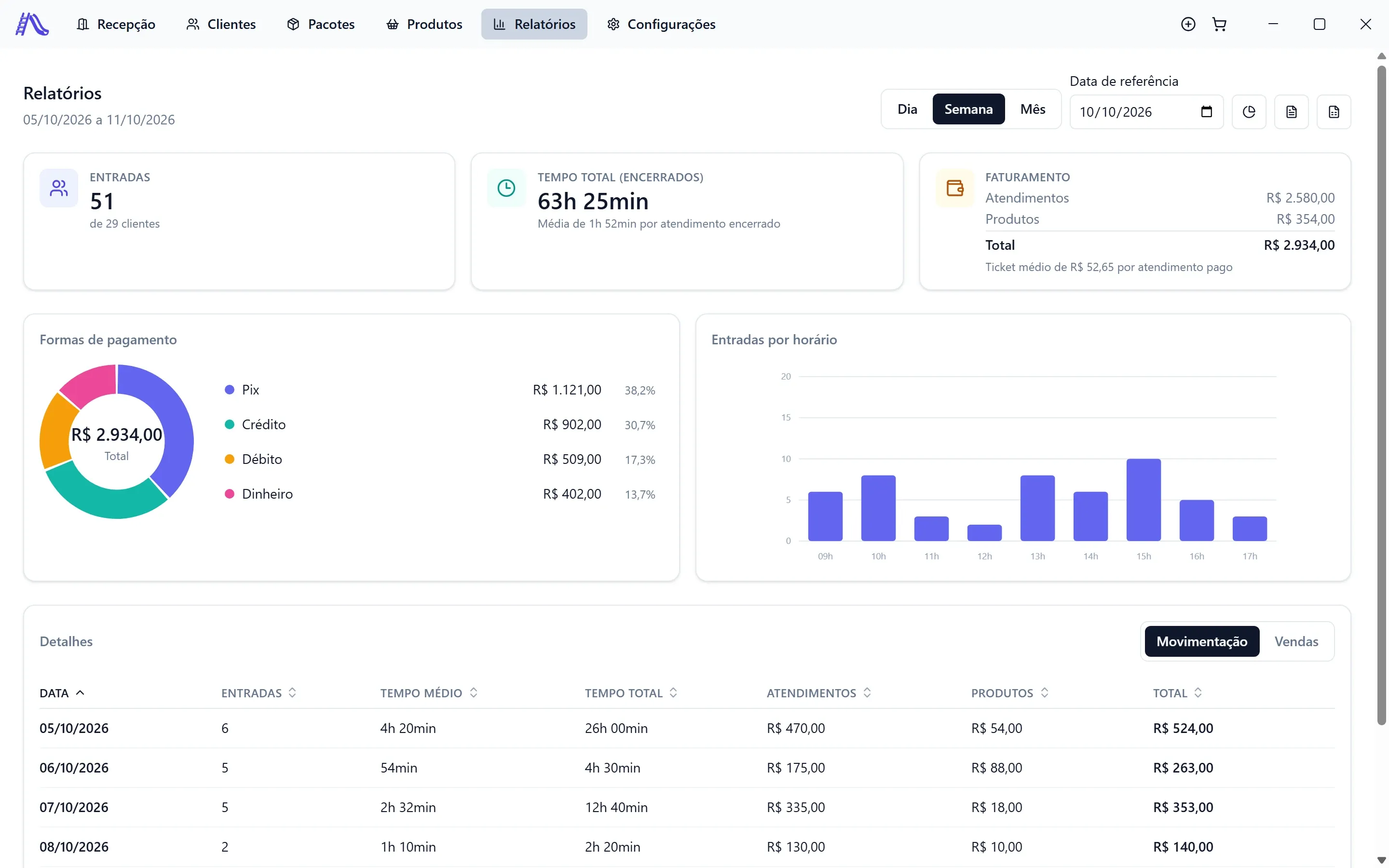Screen dimensions: 1389x868
Task: Click the pie chart report icon
Action: pos(1249,112)
